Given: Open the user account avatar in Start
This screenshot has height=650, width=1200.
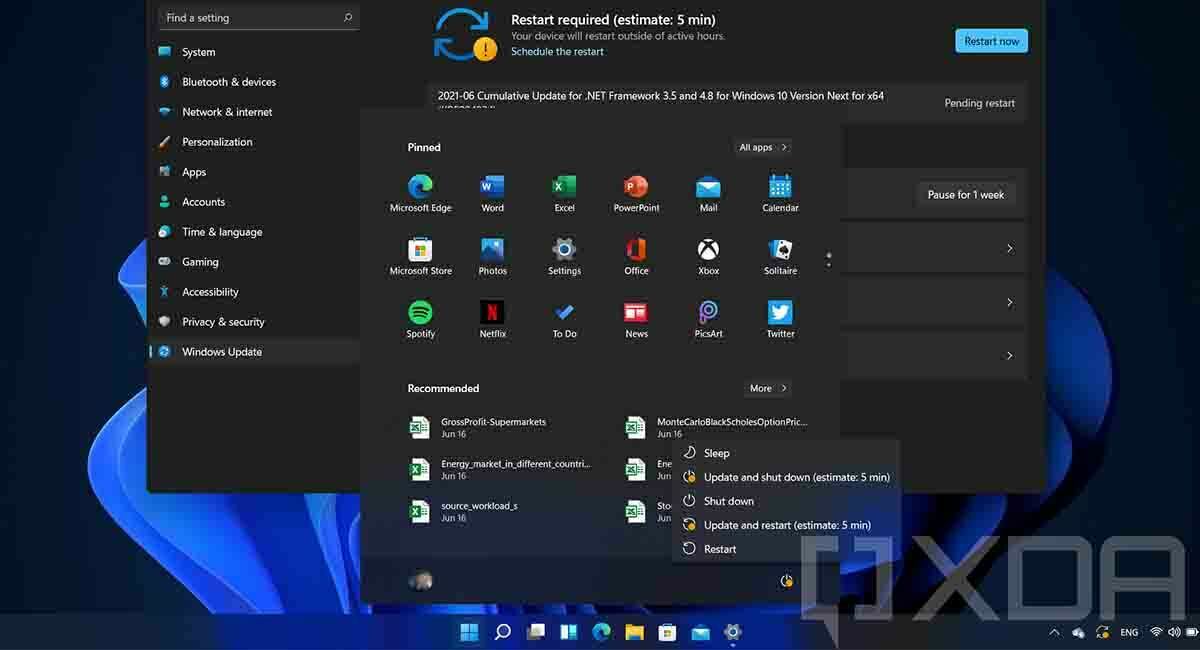Looking at the screenshot, I should [421, 580].
